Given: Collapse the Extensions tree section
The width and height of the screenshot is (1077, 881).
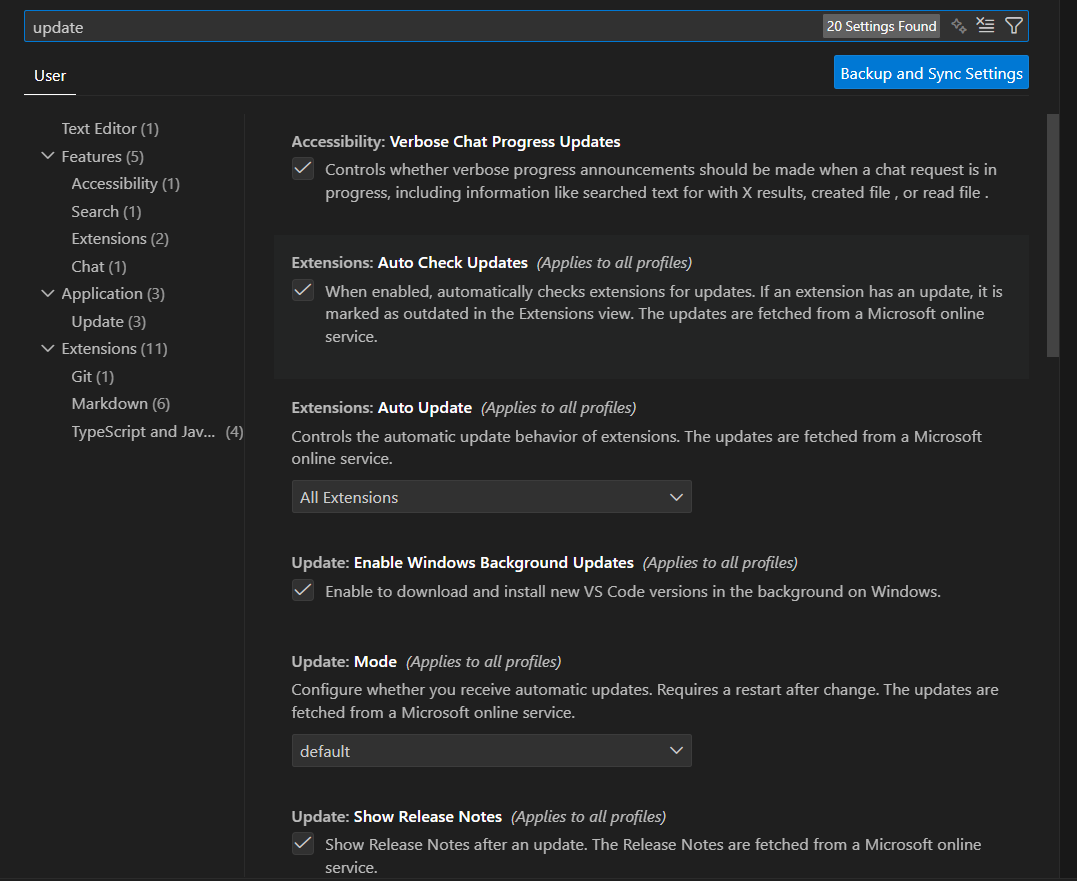Looking at the screenshot, I should coord(47,348).
